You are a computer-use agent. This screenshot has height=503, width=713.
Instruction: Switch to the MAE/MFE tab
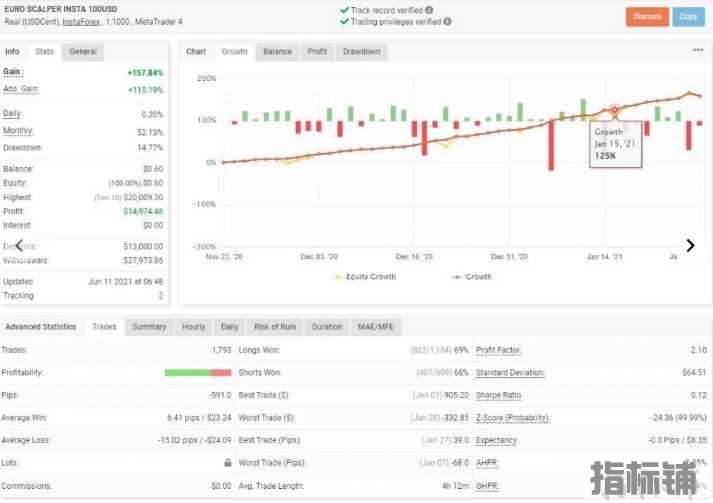(376, 327)
